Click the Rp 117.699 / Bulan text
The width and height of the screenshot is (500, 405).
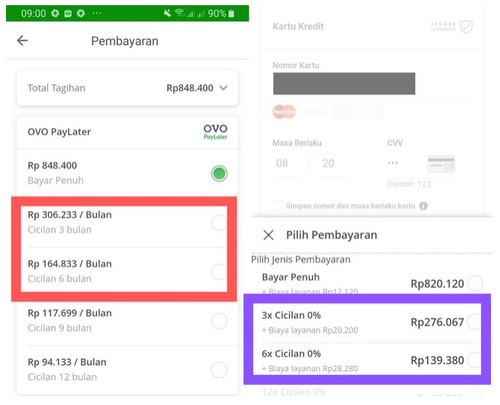click(x=70, y=313)
